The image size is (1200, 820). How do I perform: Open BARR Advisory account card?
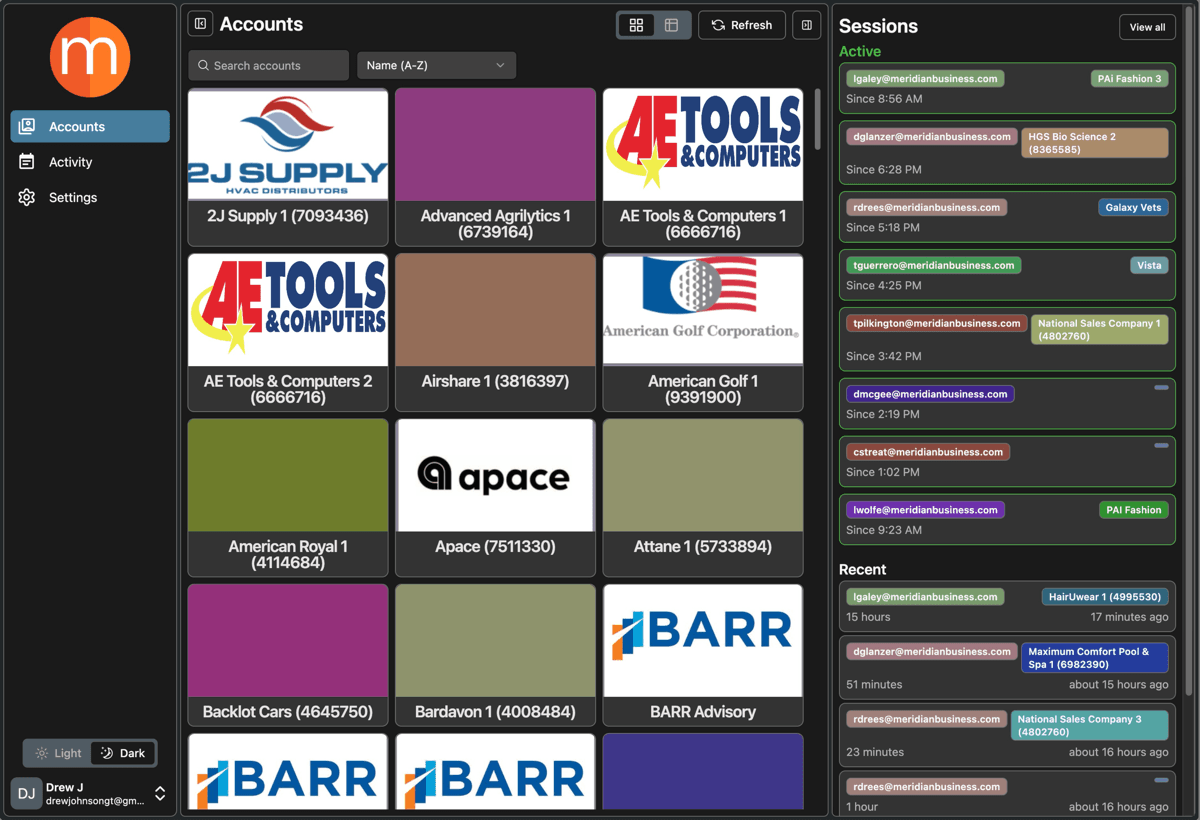click(703, 655)
